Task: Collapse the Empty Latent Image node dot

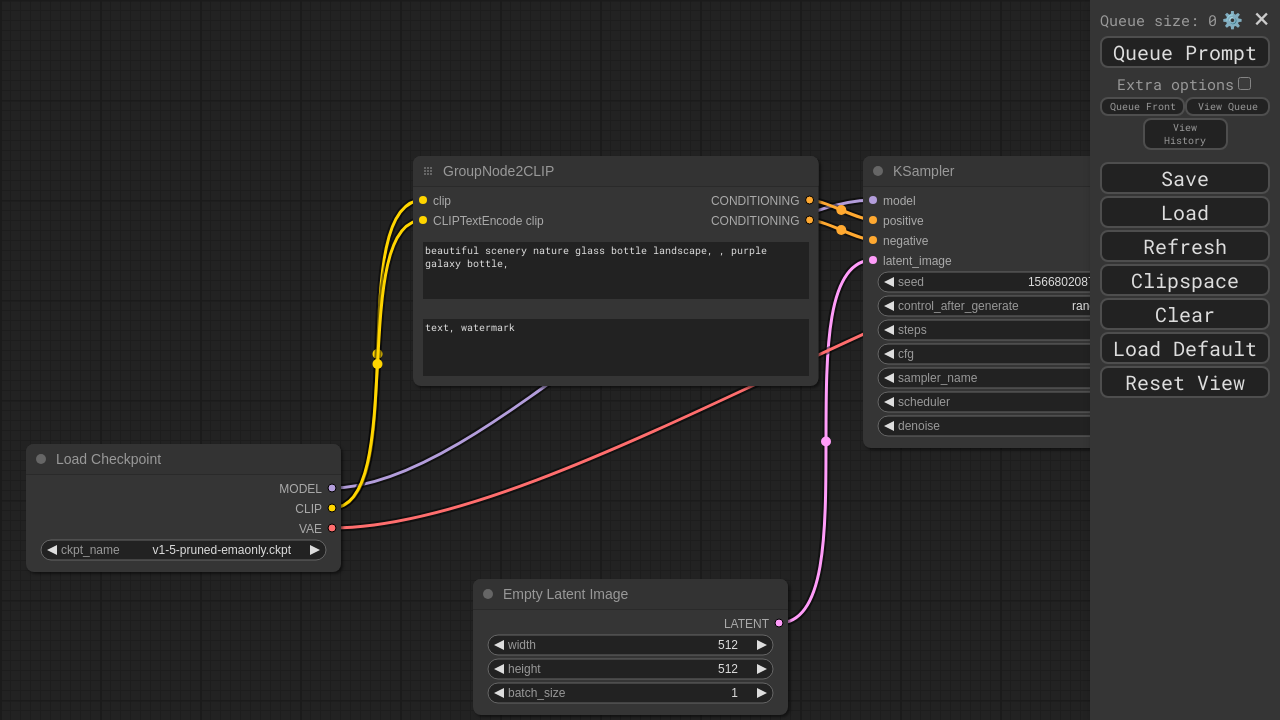Action: point(488,594)
